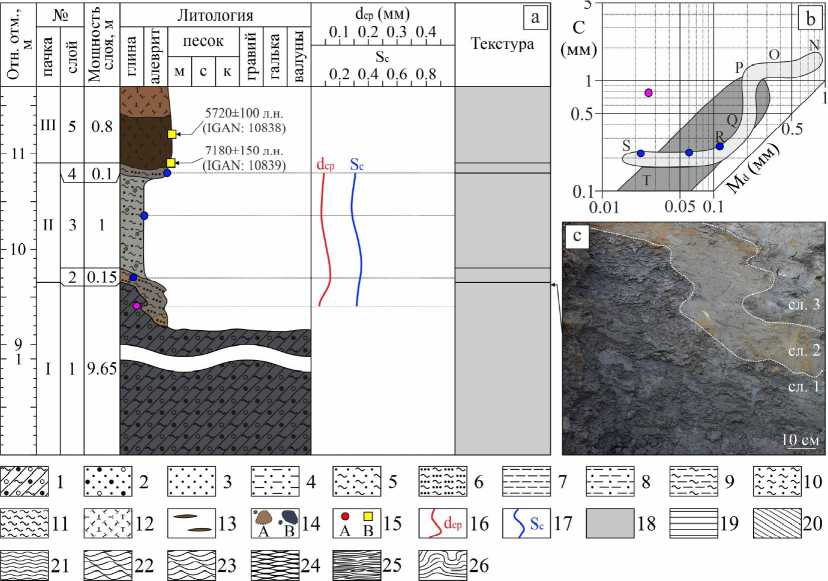The image size is (828, 581).
Task: Select the blue Sc curve legend box 17
Action: tap(526, 523)
